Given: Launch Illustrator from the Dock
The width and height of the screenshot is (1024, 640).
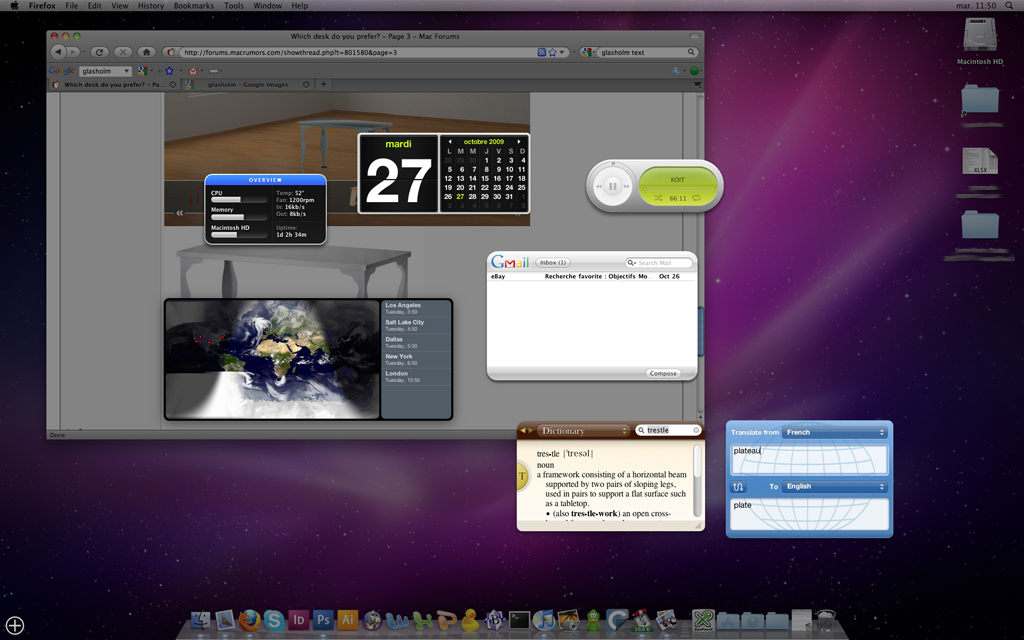Looking at the screenshot, I should click(347, 620).
